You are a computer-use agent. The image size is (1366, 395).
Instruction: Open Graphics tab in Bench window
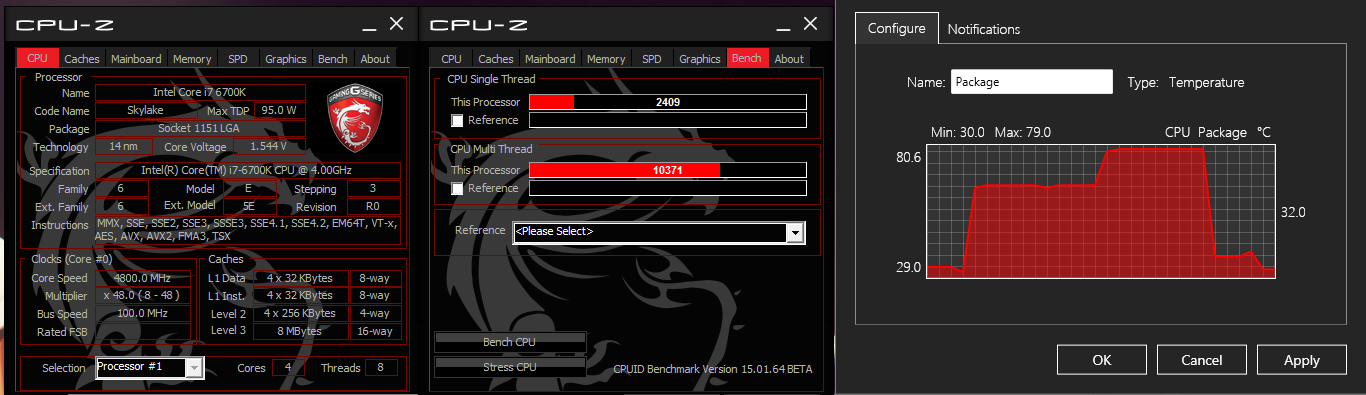pyautogui.click(x=700, y=59)
